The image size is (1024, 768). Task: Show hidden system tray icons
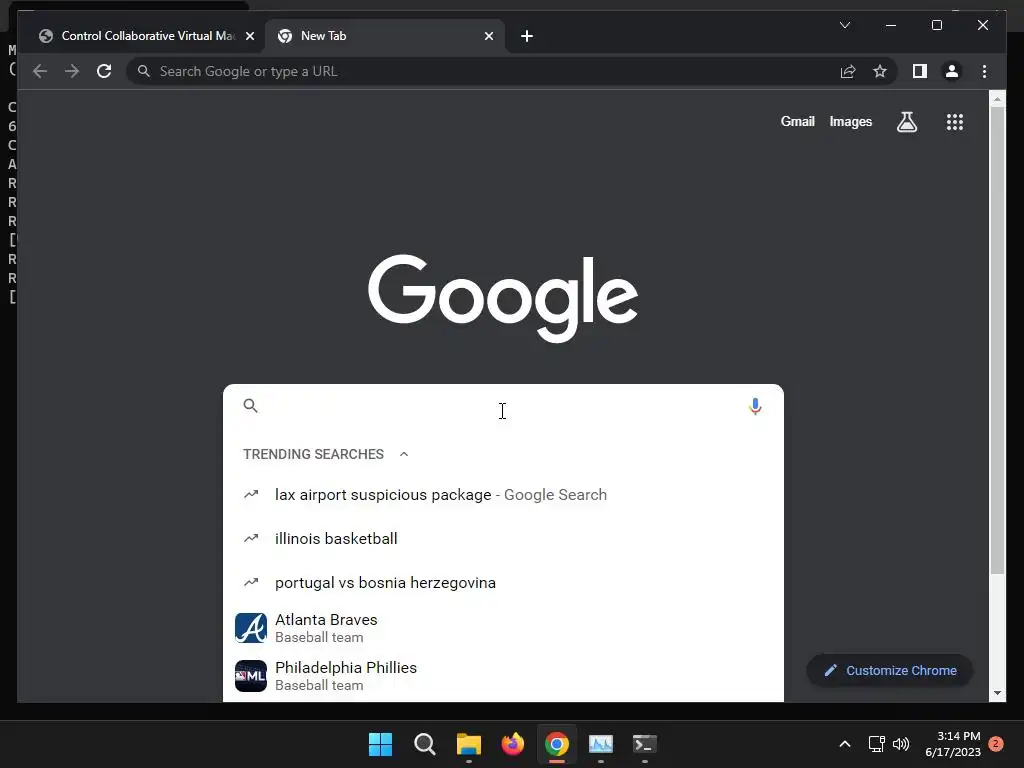[844, 744]
